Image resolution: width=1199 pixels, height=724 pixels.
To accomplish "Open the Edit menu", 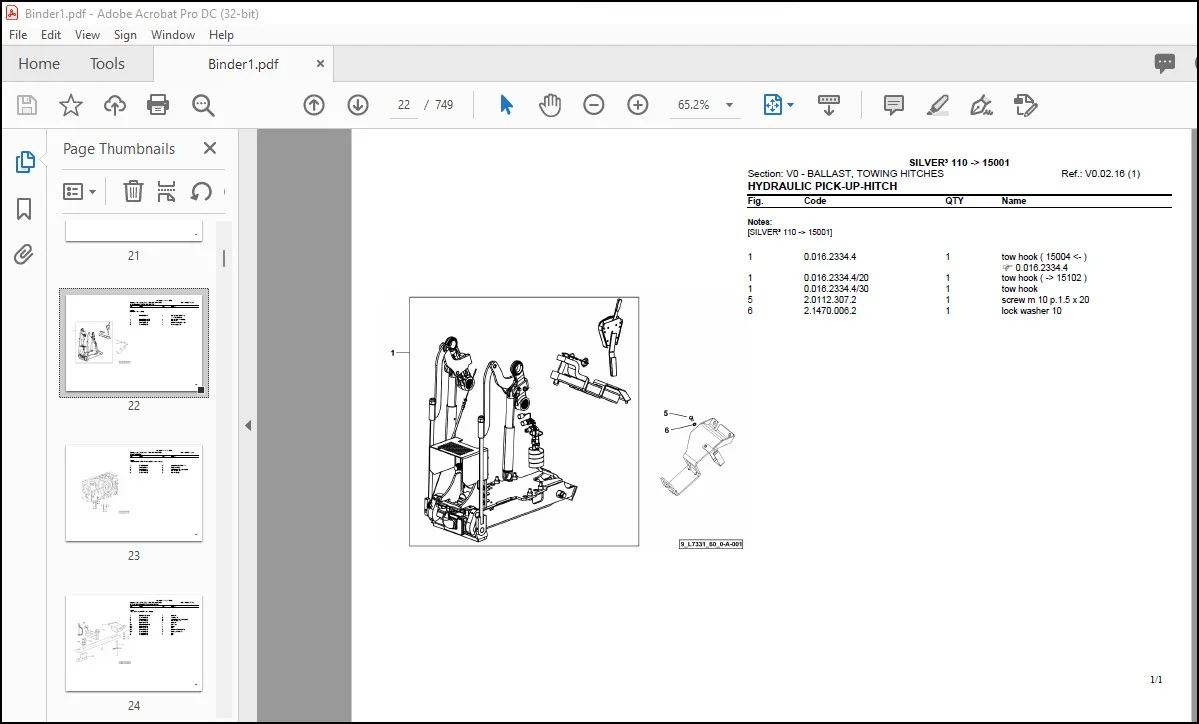I will tap(50, 34).
